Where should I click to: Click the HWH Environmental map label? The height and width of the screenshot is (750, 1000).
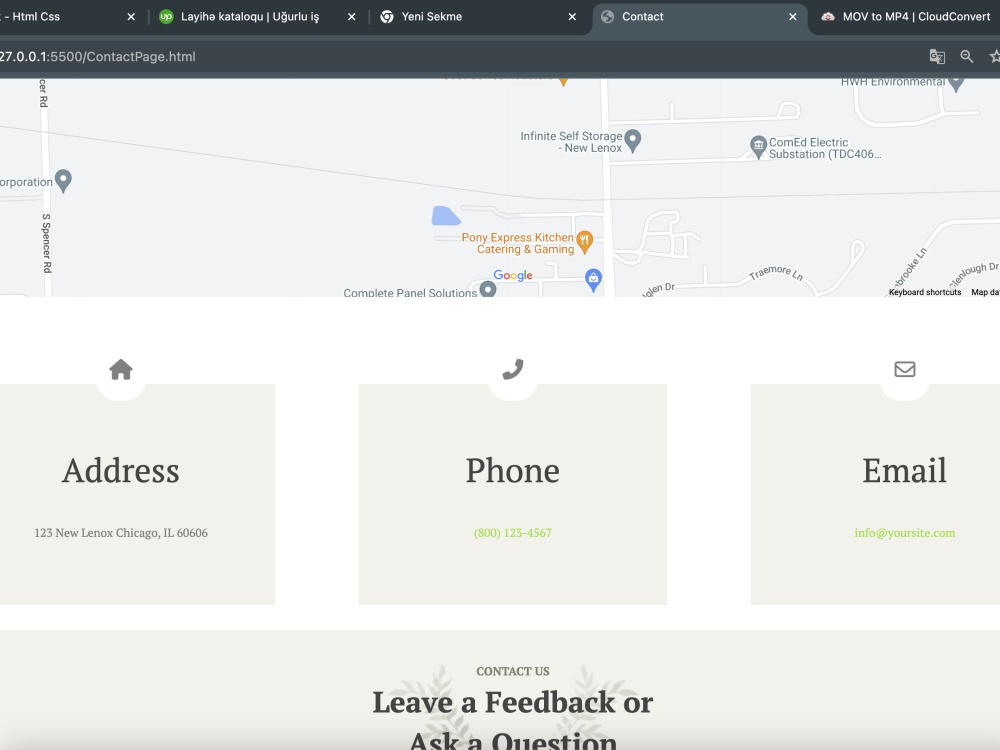click(893, 82)
